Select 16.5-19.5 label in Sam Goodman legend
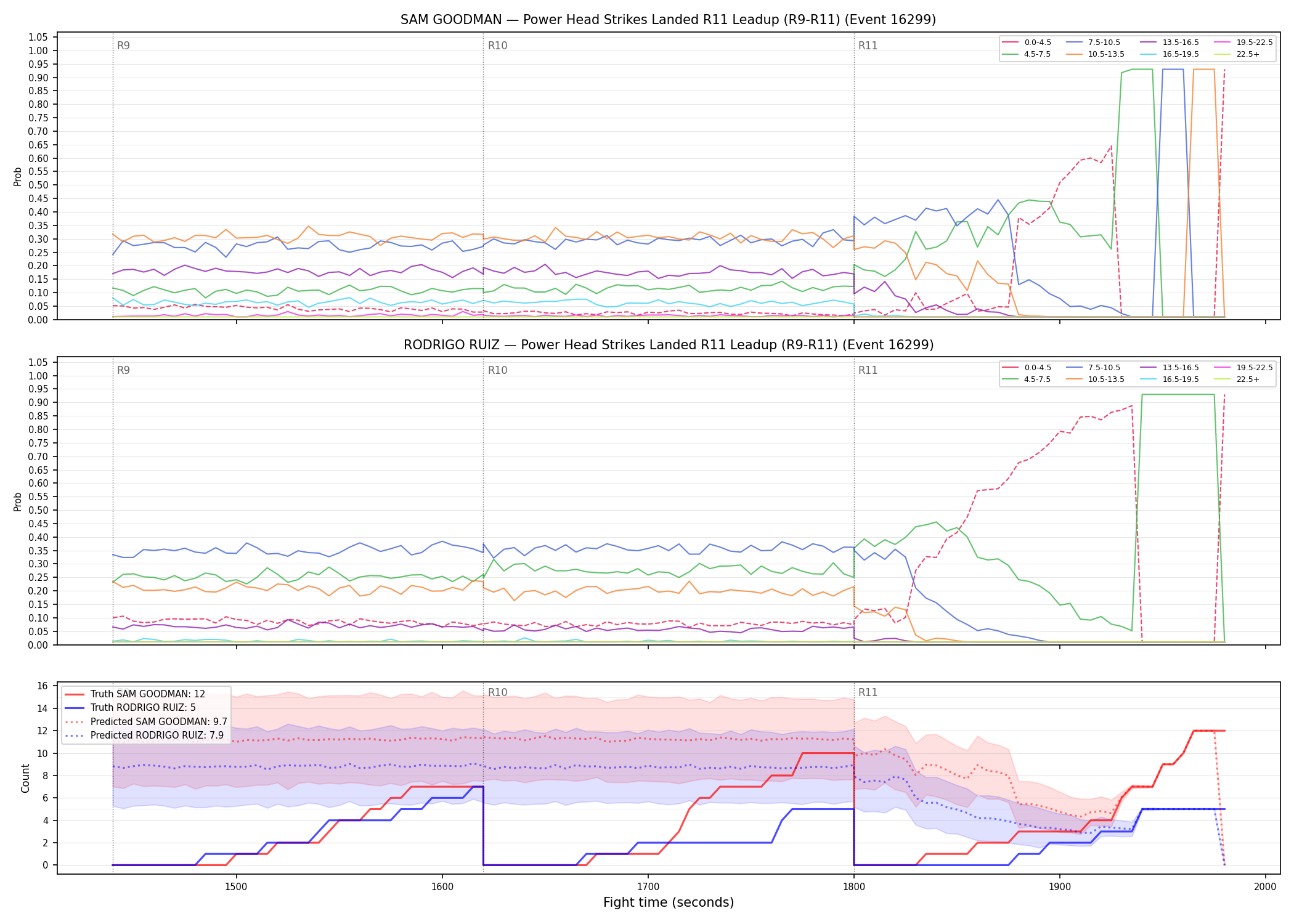The image size is (1294, 924). (1181, 54)
